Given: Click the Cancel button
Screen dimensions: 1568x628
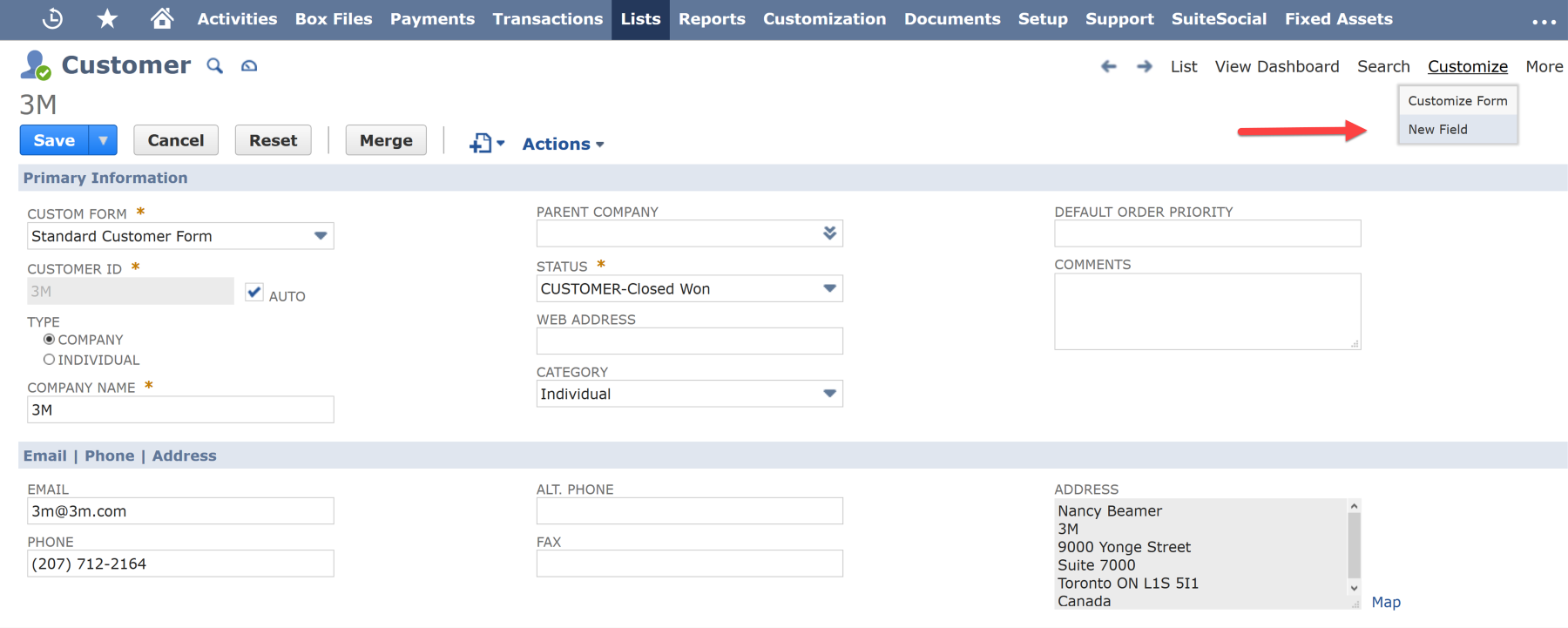Looking at the screenshot, I should coord(176,140).
